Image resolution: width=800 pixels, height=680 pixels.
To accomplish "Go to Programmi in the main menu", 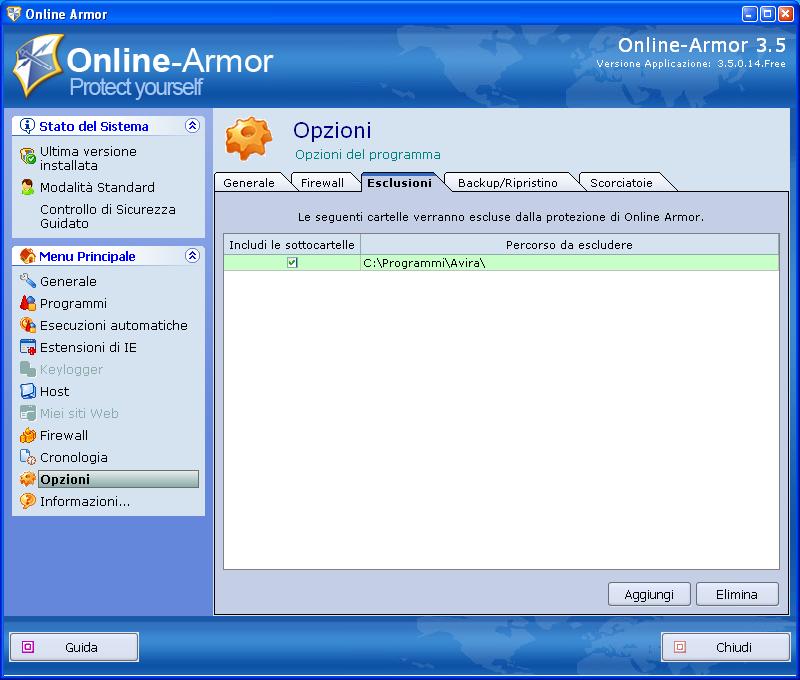I will [73, 304].
